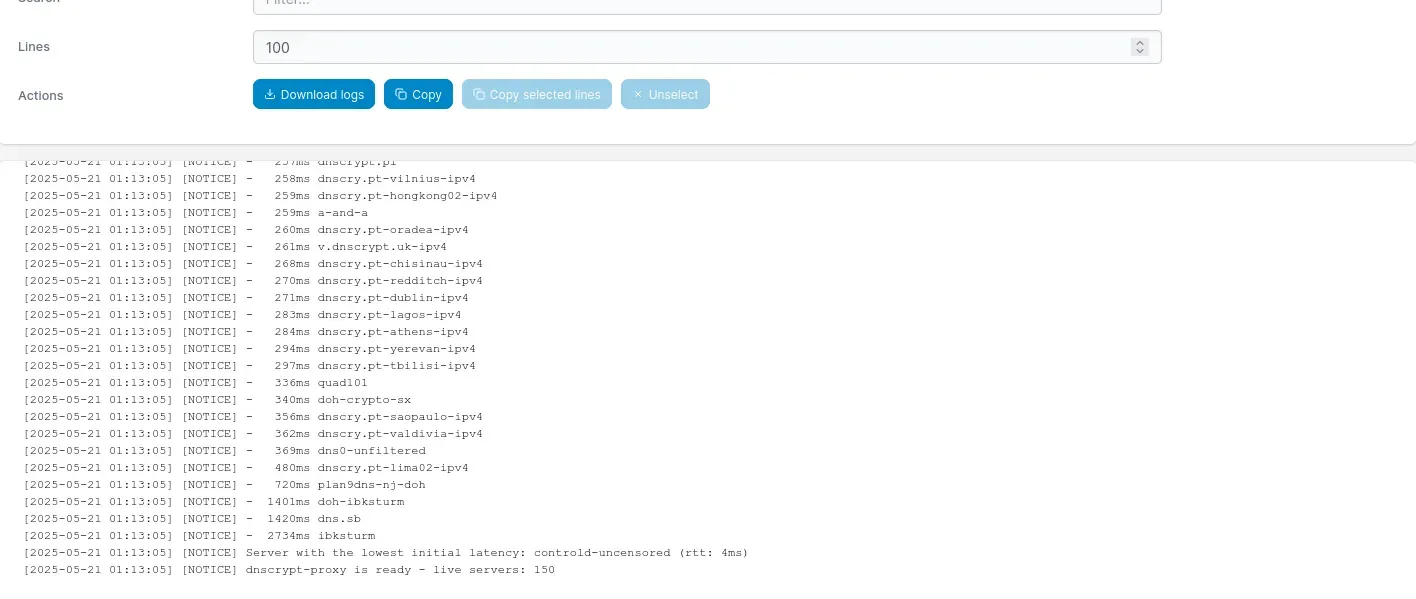
Task: Click the Lines field stepper arrows
Action: tap(1139, 47)
